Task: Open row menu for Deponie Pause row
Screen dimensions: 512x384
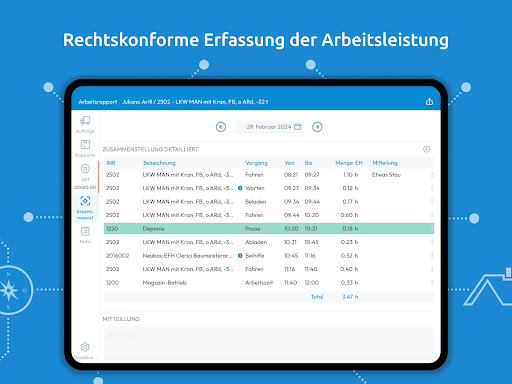Action: click(x=432, y=229)
